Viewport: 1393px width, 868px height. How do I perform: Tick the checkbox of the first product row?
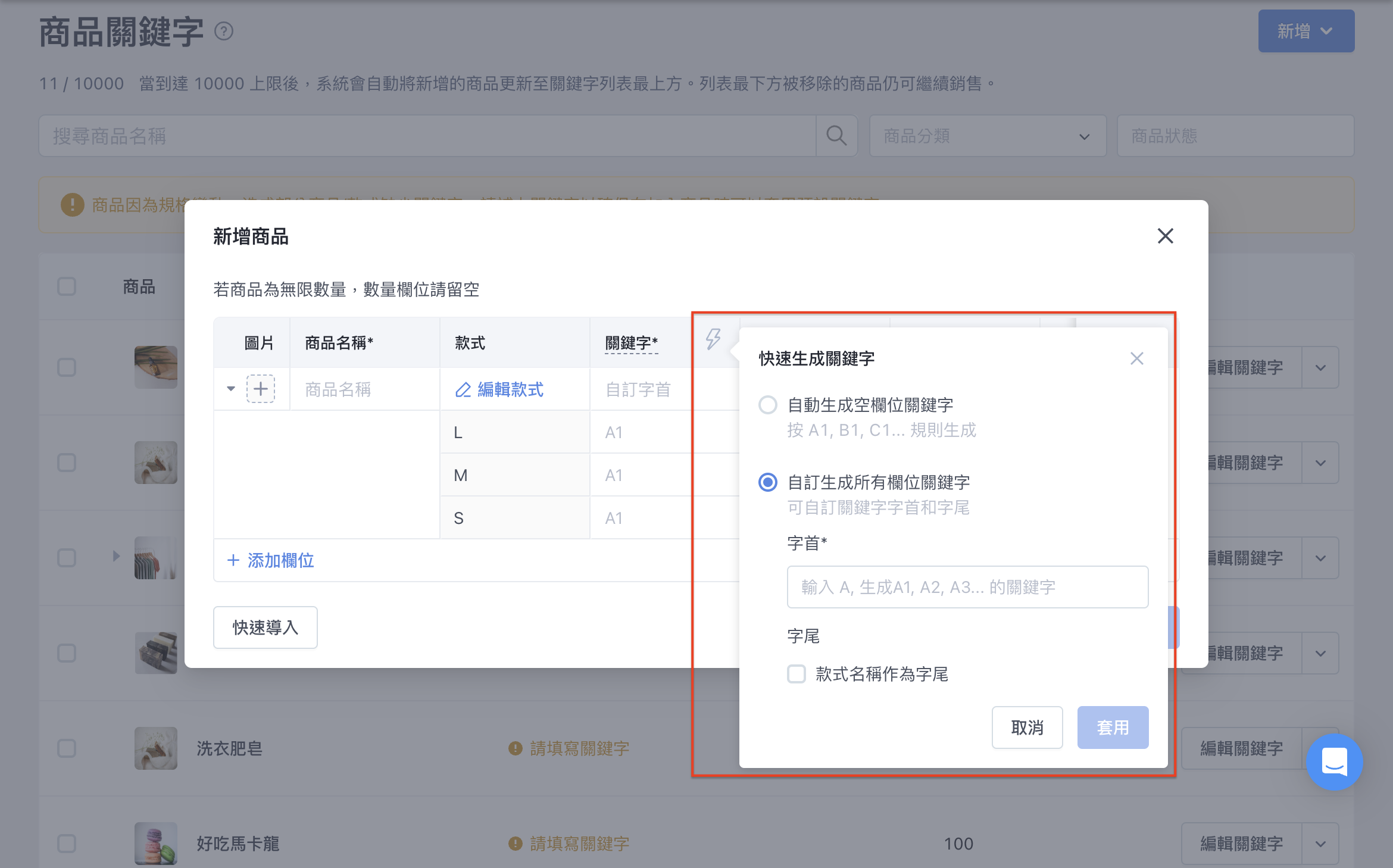click(x=67, y=367)
